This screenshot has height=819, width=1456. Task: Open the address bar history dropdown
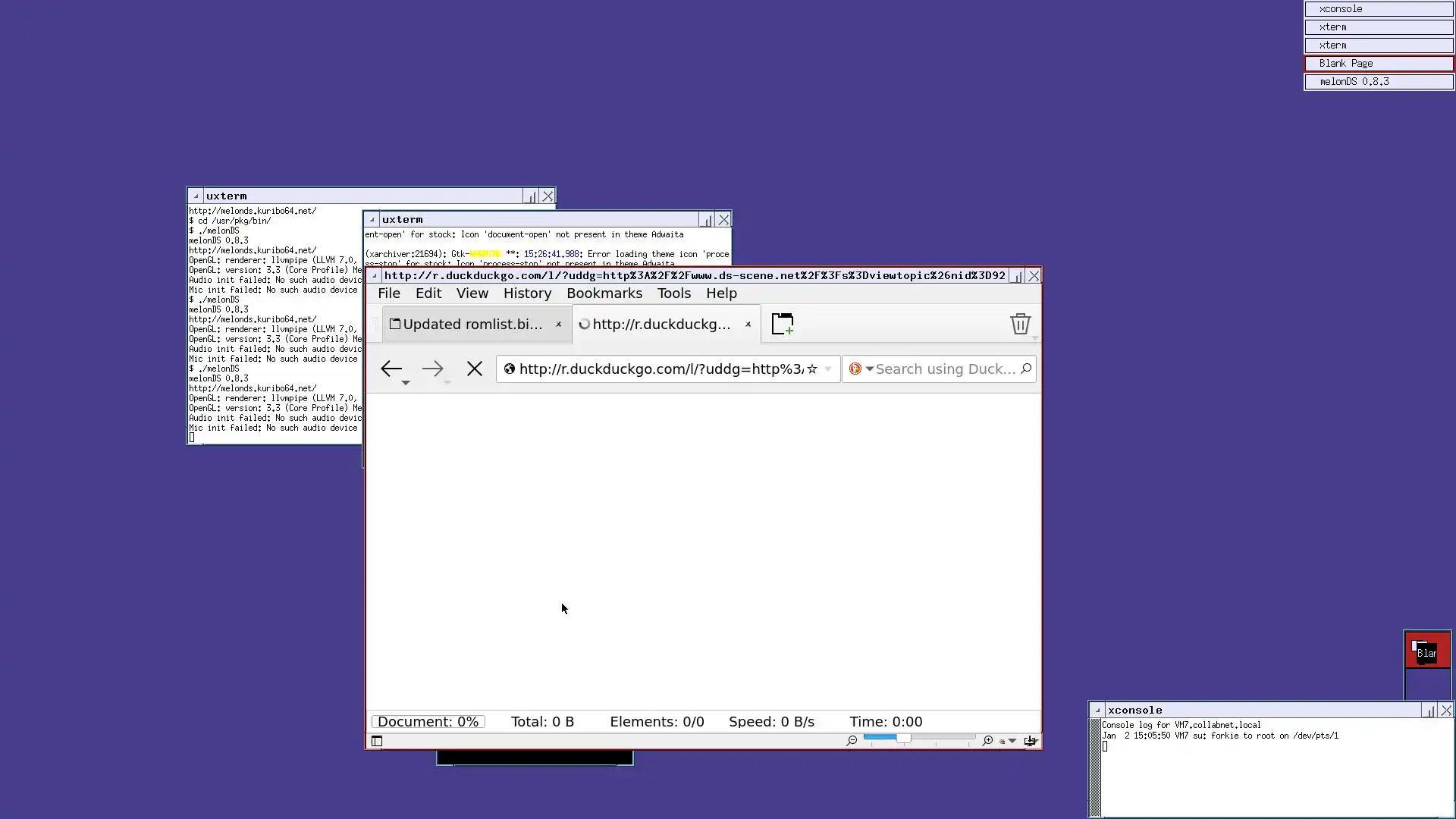click(828, 369)
